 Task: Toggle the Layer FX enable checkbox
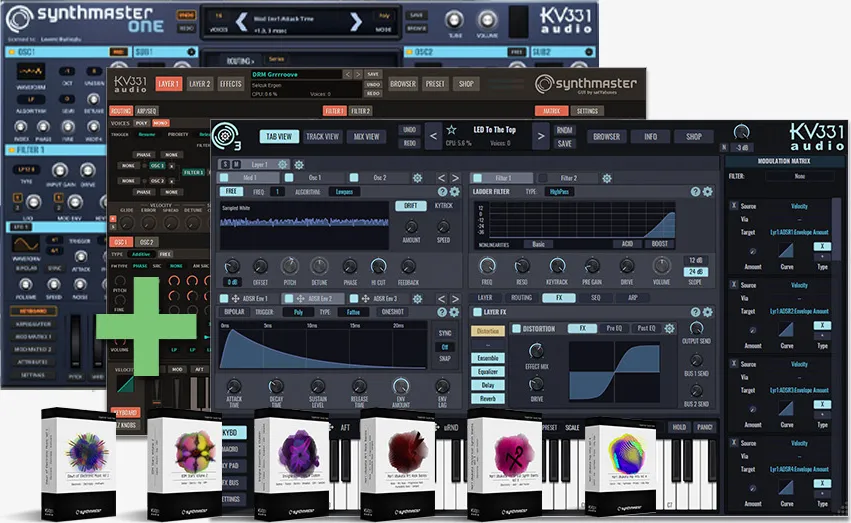(x=478, y=312)
